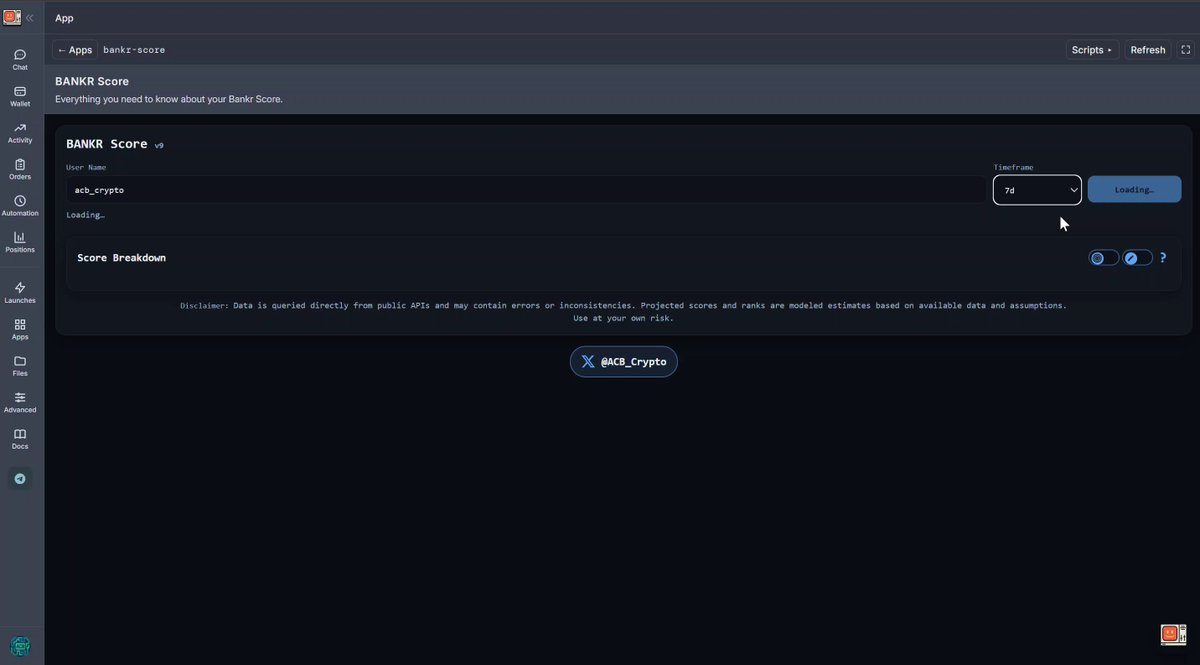Viewport: 1200px width, 665px height.
Task: Open the user avatar at bottom left
Action: [x=20, y=646]
